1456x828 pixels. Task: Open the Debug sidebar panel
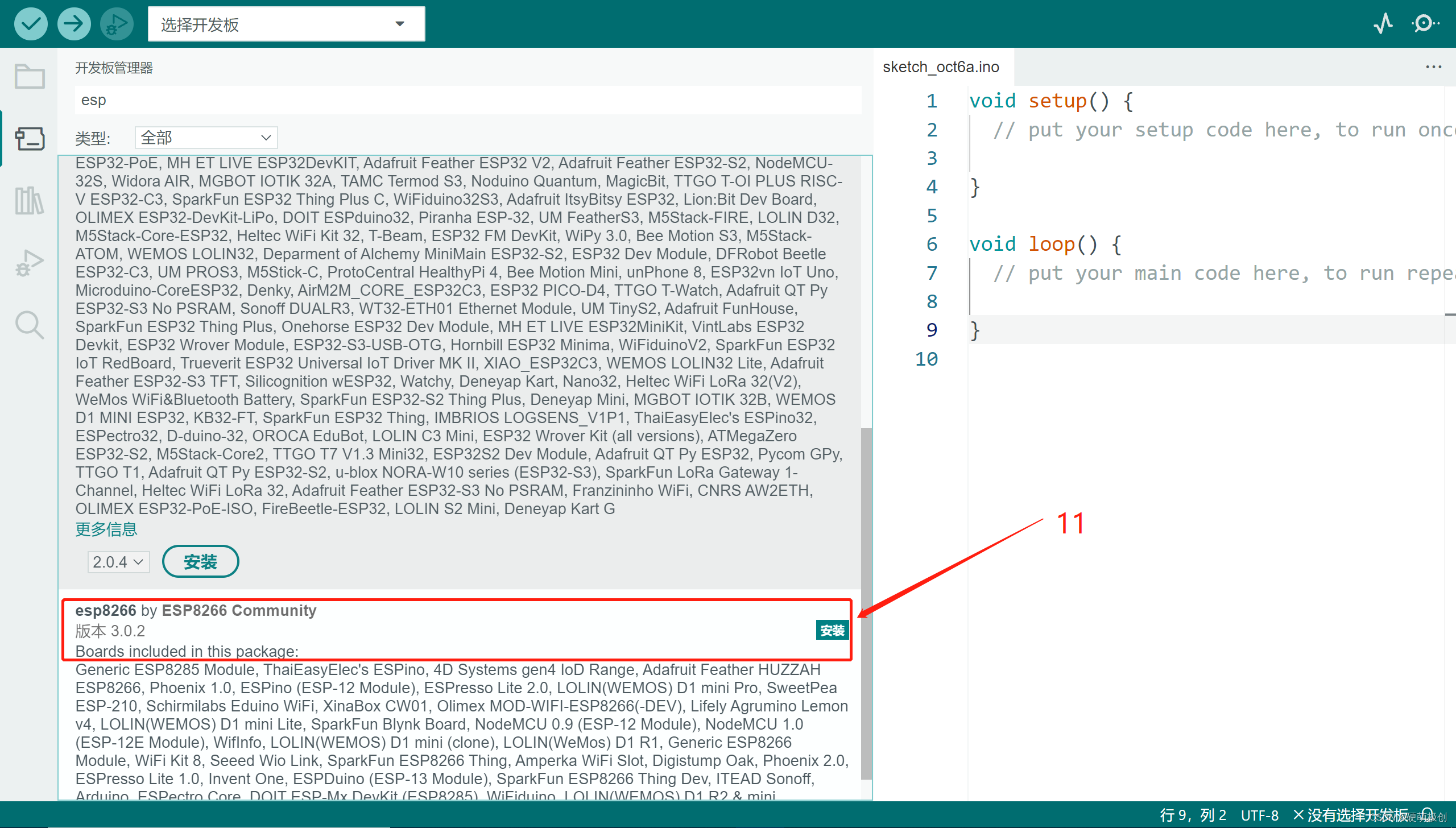(x=30, y=263)
